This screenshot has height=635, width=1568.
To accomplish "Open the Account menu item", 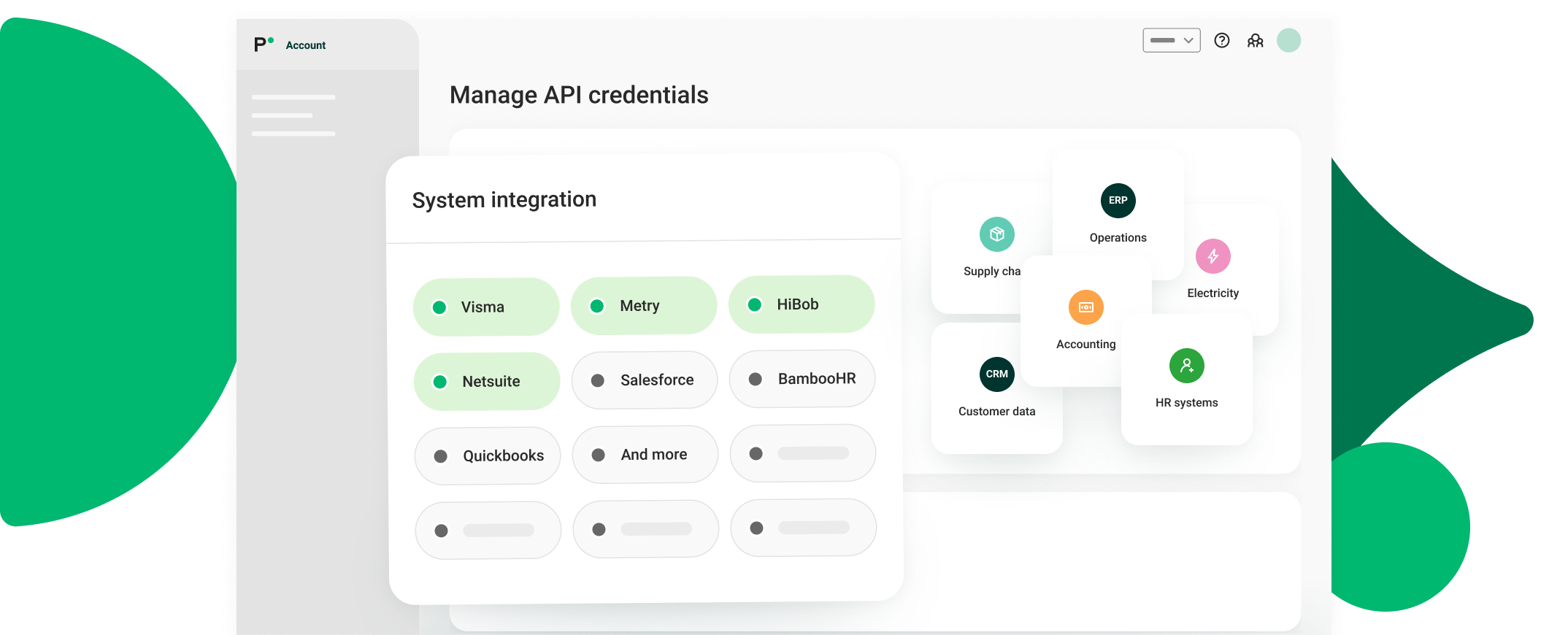I will pos(306,45).
